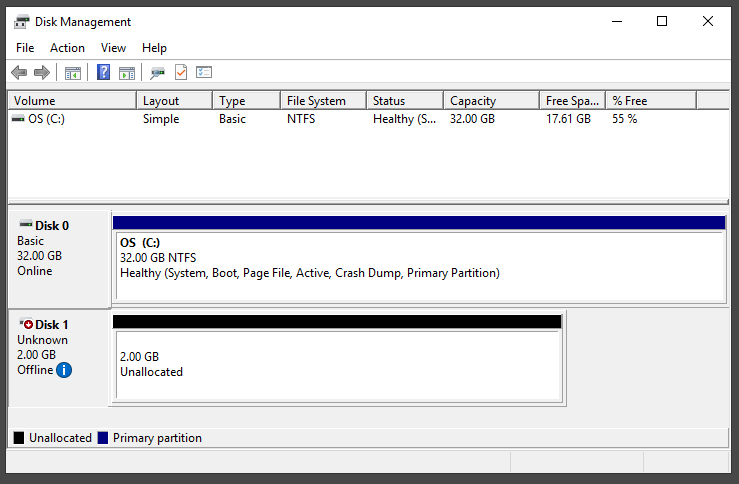Select OS (C:) row in volume list
The width and height of the screenshot is (739, 484).
(46, 119)
